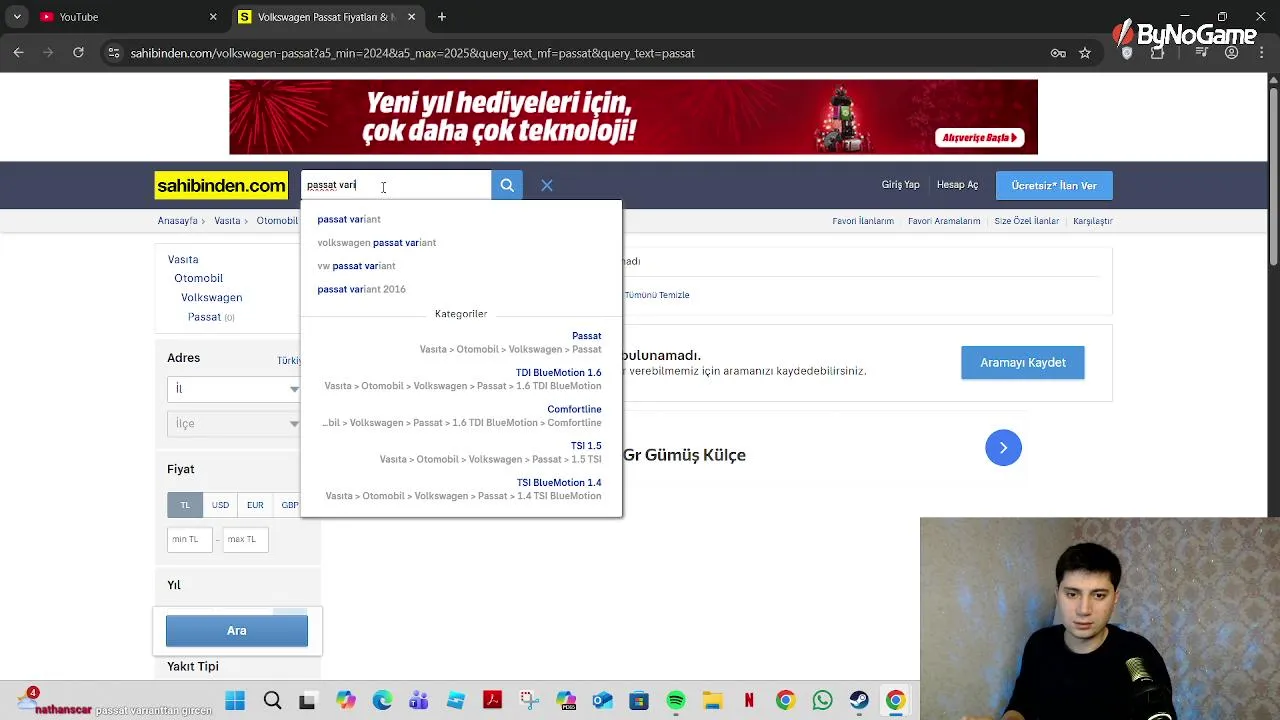Launch Copilot from the taskbar
The image size is (1280, 720).
(x=346, y=701)
